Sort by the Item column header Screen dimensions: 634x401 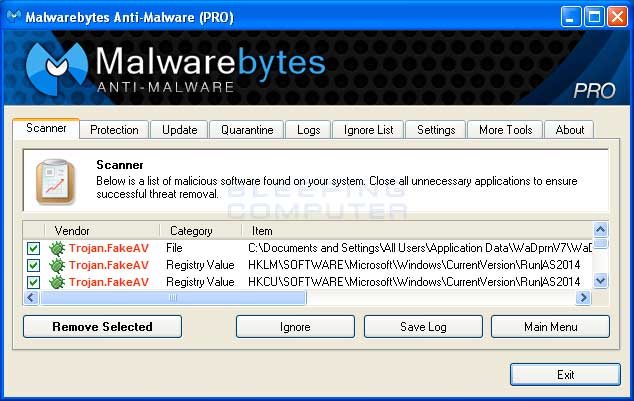click(417, 231)
